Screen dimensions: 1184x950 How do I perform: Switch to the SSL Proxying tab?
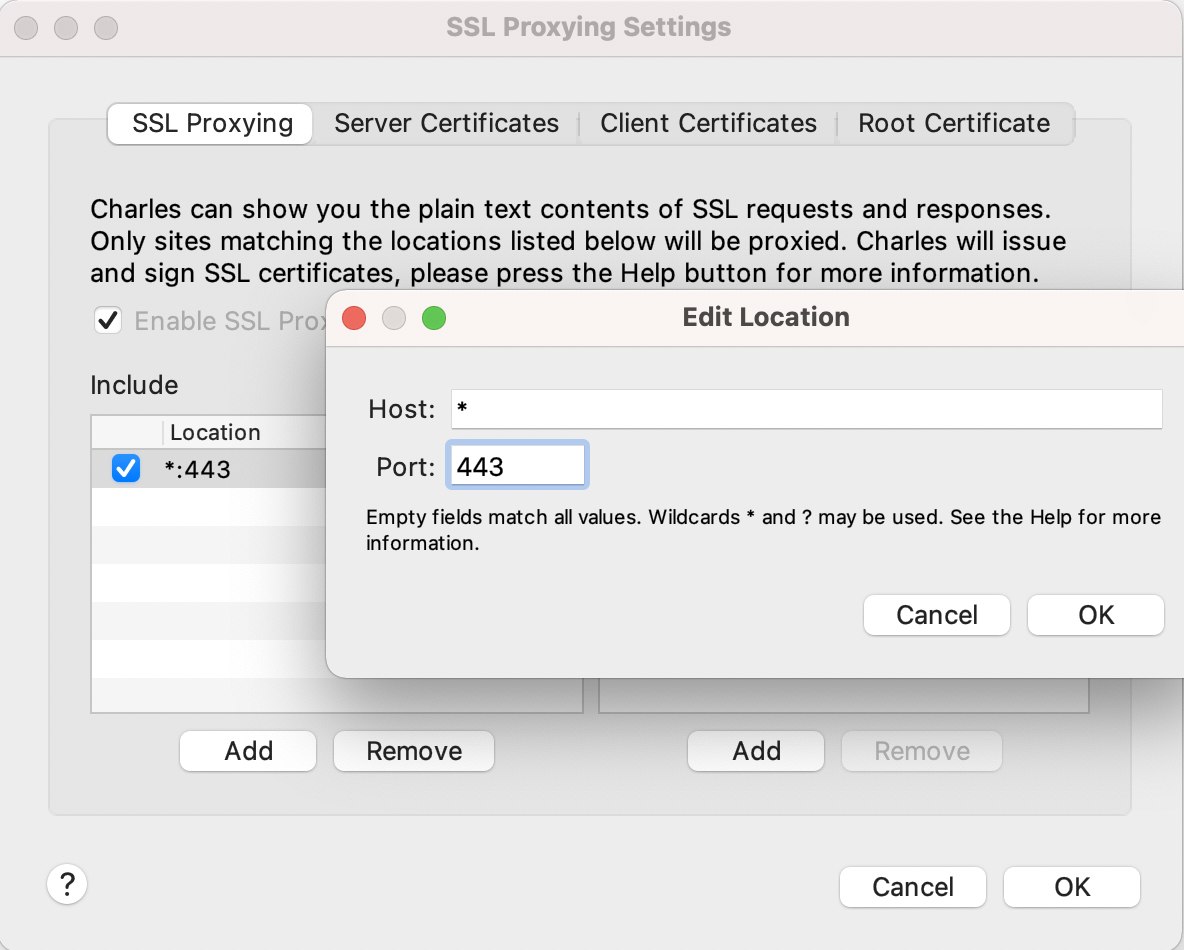[212, 124]
